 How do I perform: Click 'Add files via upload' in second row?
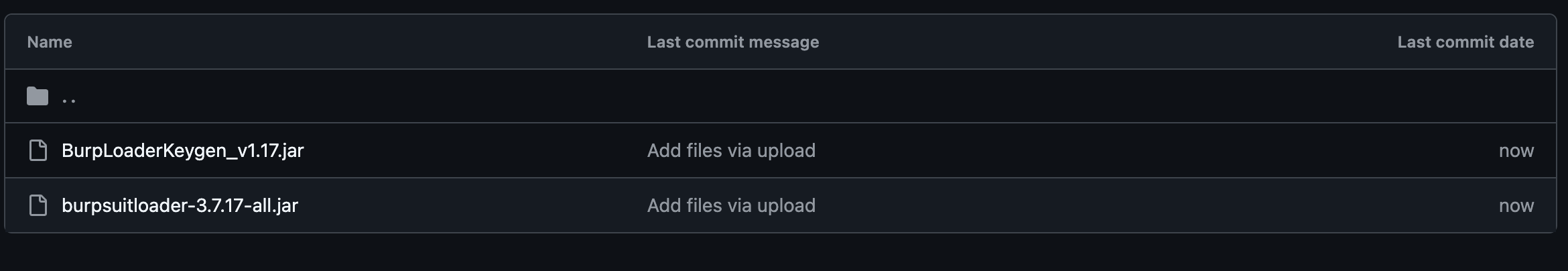pos(731,150)
